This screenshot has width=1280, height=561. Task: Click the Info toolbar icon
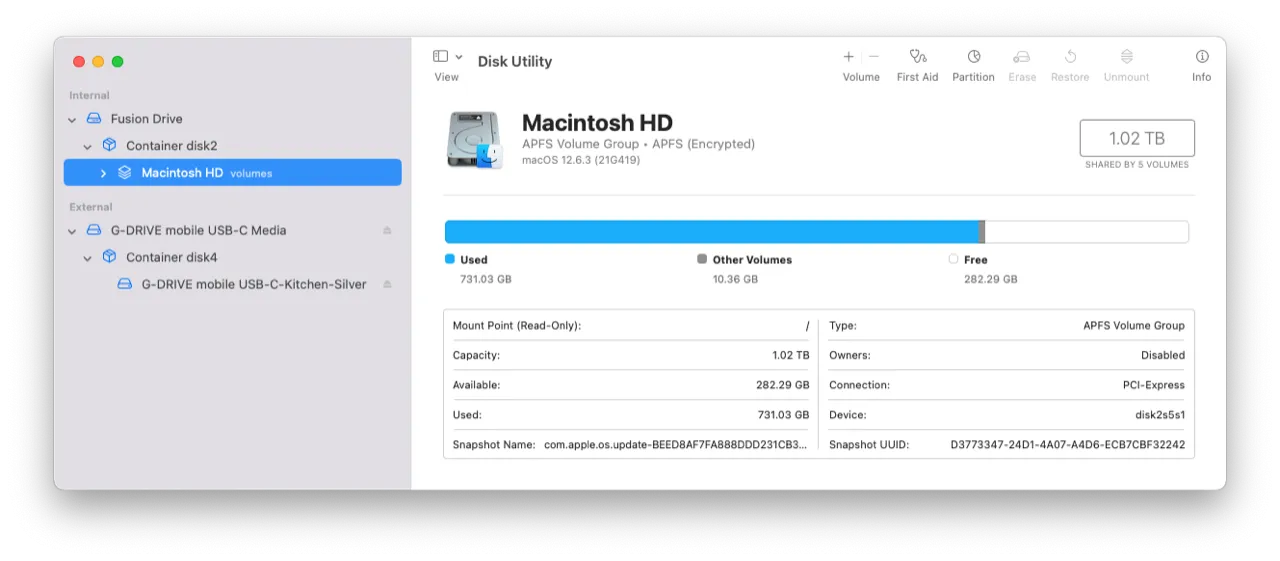tap(1201, 57)
